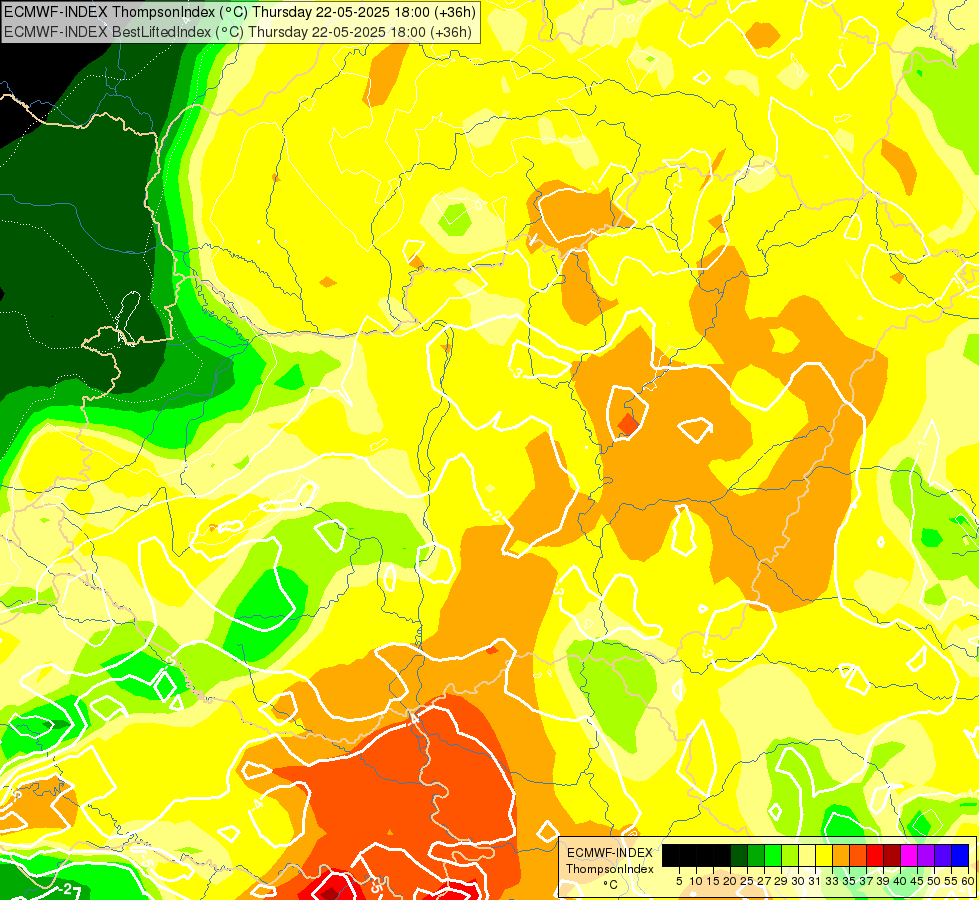Select the orange 33–35 legend swatch

(x=841, y=856)
